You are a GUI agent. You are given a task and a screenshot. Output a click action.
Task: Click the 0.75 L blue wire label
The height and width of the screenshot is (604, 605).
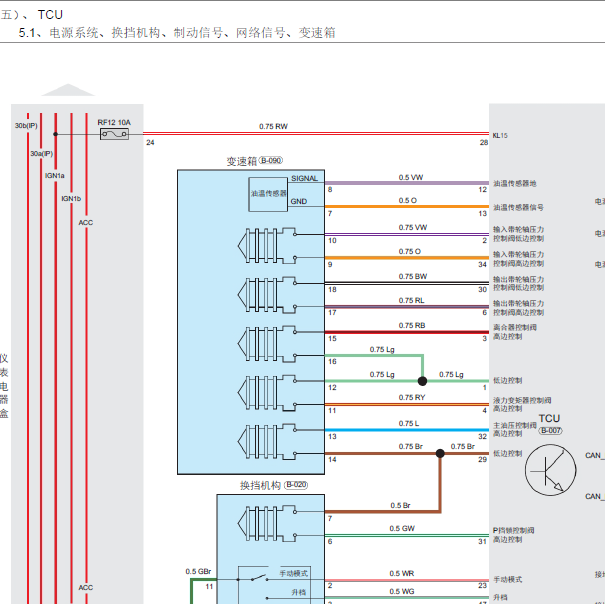(409, 423)
